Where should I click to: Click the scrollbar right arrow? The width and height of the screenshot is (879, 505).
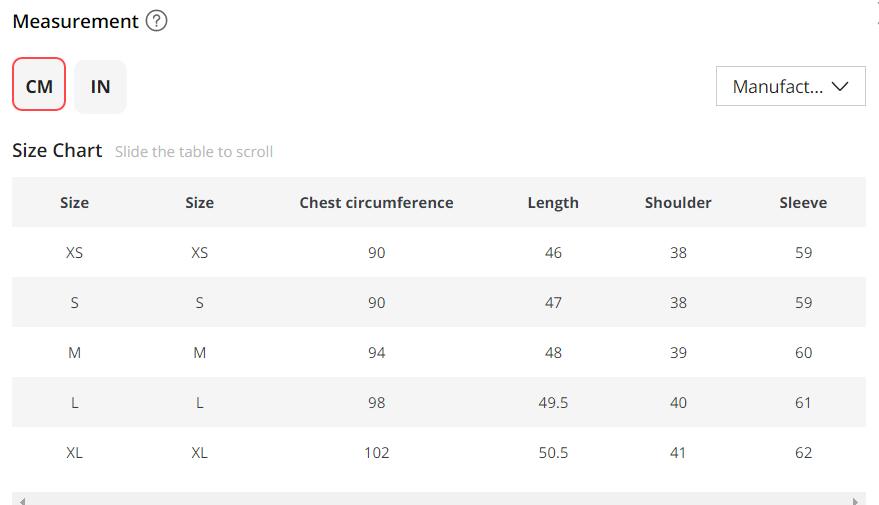tap(855, 500)
